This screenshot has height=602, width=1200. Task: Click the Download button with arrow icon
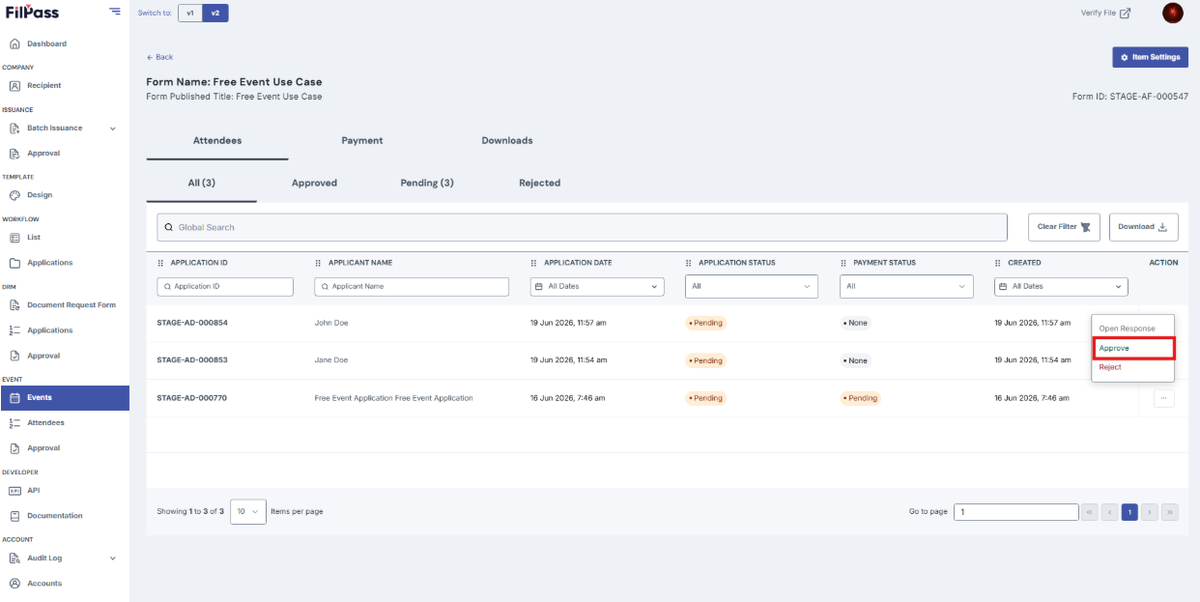(x=1143, y=227)
